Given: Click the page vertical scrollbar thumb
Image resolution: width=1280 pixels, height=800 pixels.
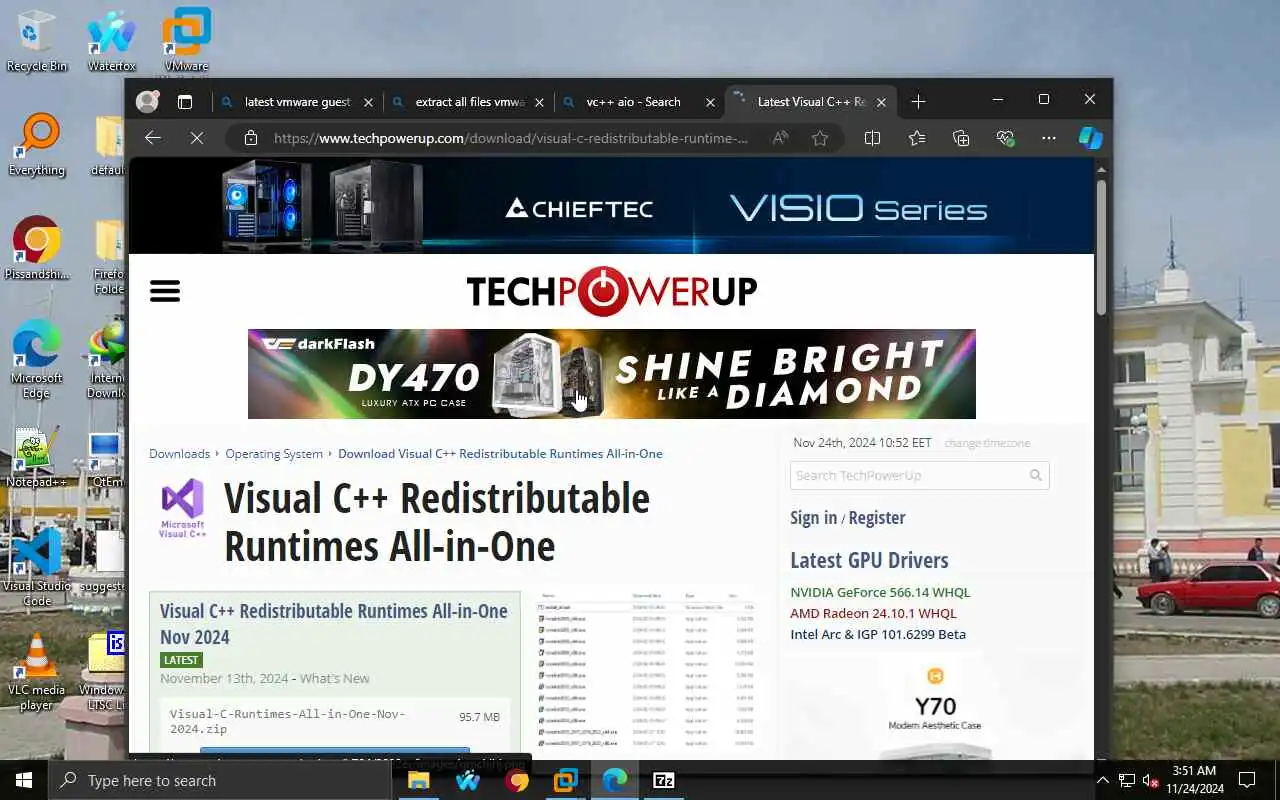Looking at the screenshot, I should pyautogui.click(x=1102, y=248).
